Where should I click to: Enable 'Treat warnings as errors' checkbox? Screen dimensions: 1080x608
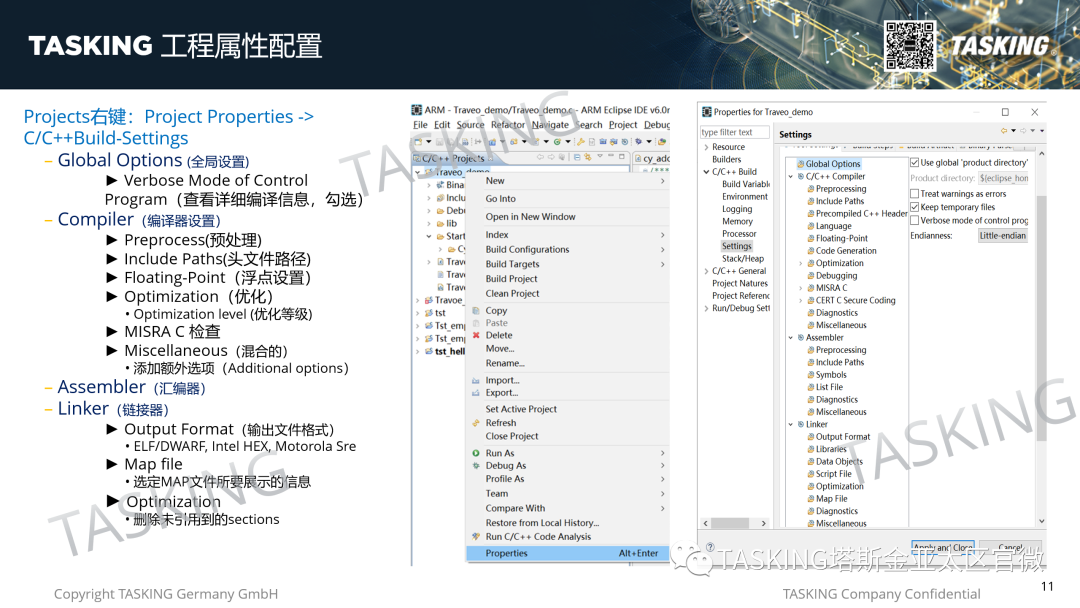tap(914, 193)
